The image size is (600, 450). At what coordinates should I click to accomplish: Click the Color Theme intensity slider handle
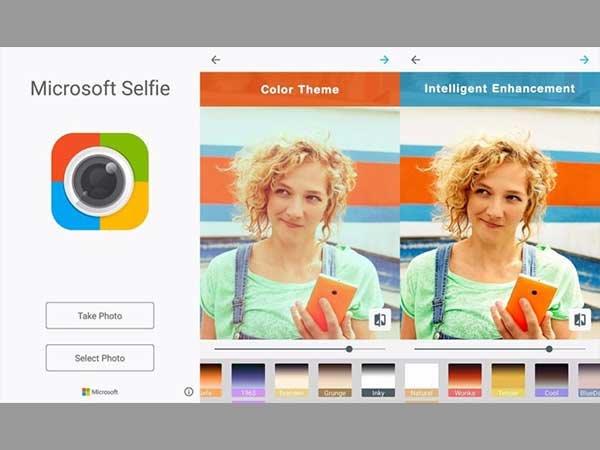coord(349,349)
